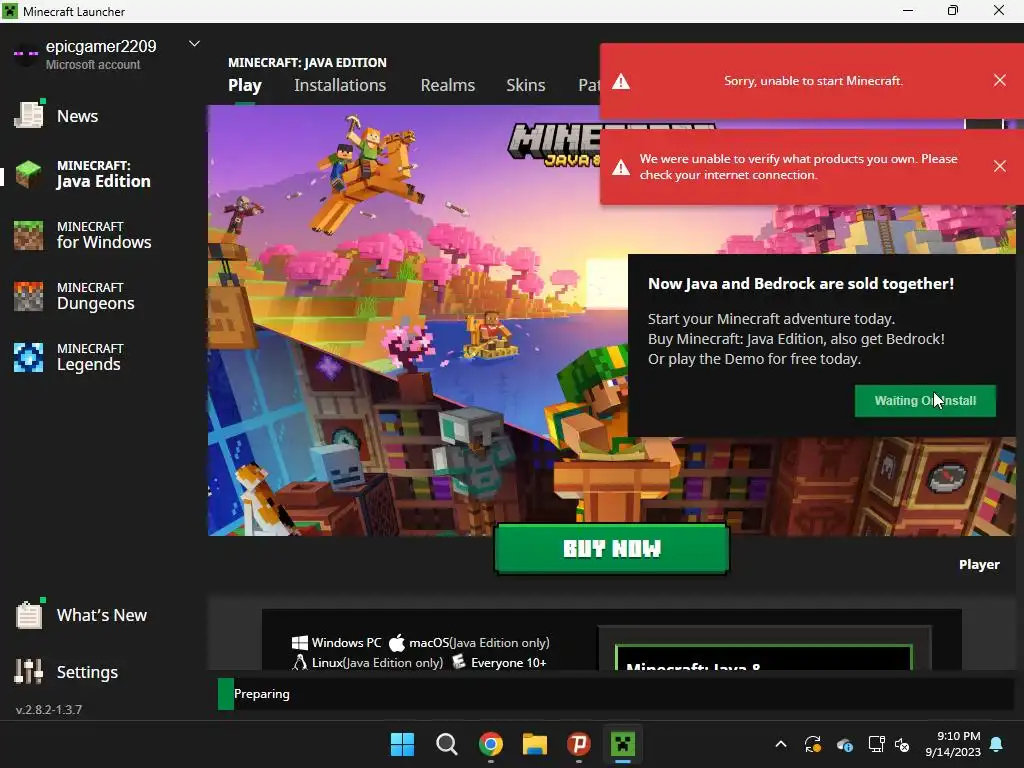Open the News section icon
The image size is (1024, 768).
(29, 115)
